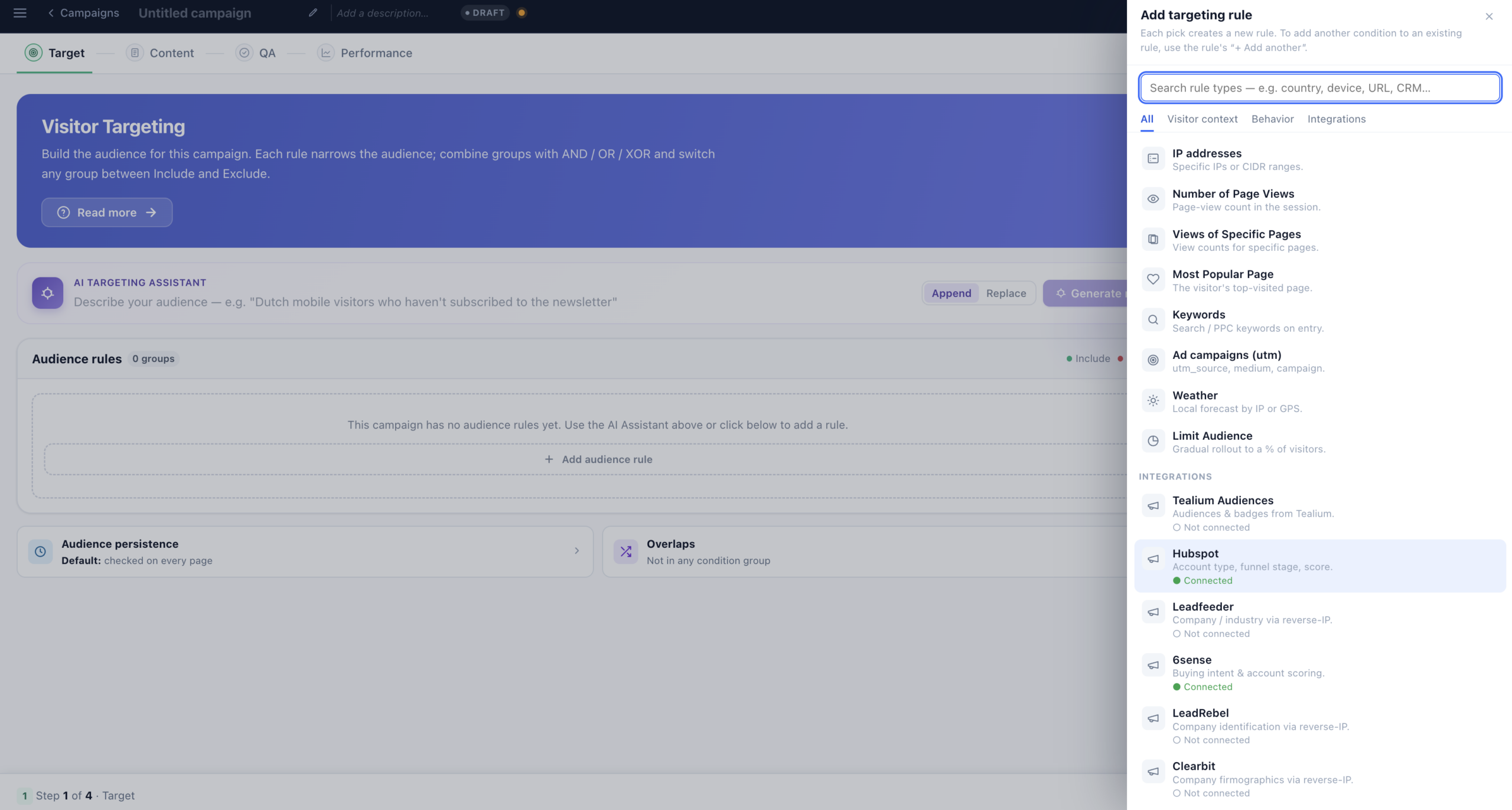1512x810 pixels.
Task: Select the Keywords rule title
Action: click(x=1198, y=315)
